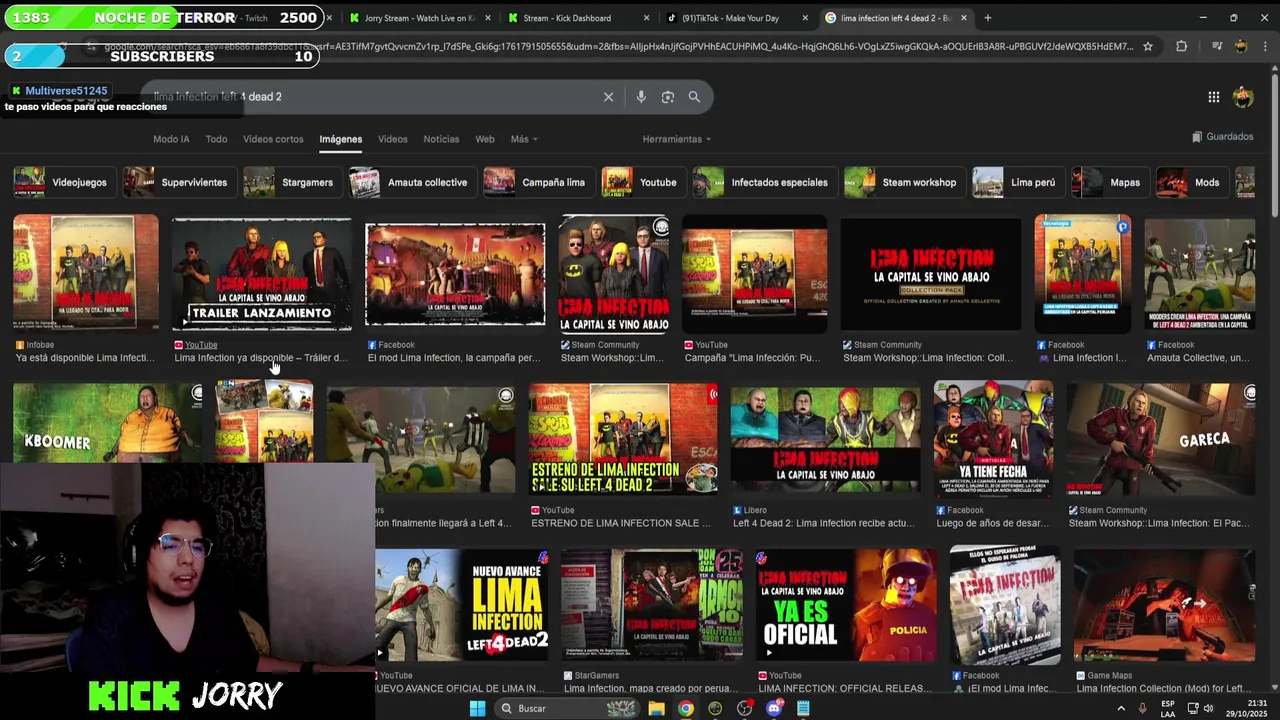Open the 'Ya tiene fecha' Facebook thumbnail
Image resolution: width=1280 pixels, height=720 pixels.
coord(993,439)
